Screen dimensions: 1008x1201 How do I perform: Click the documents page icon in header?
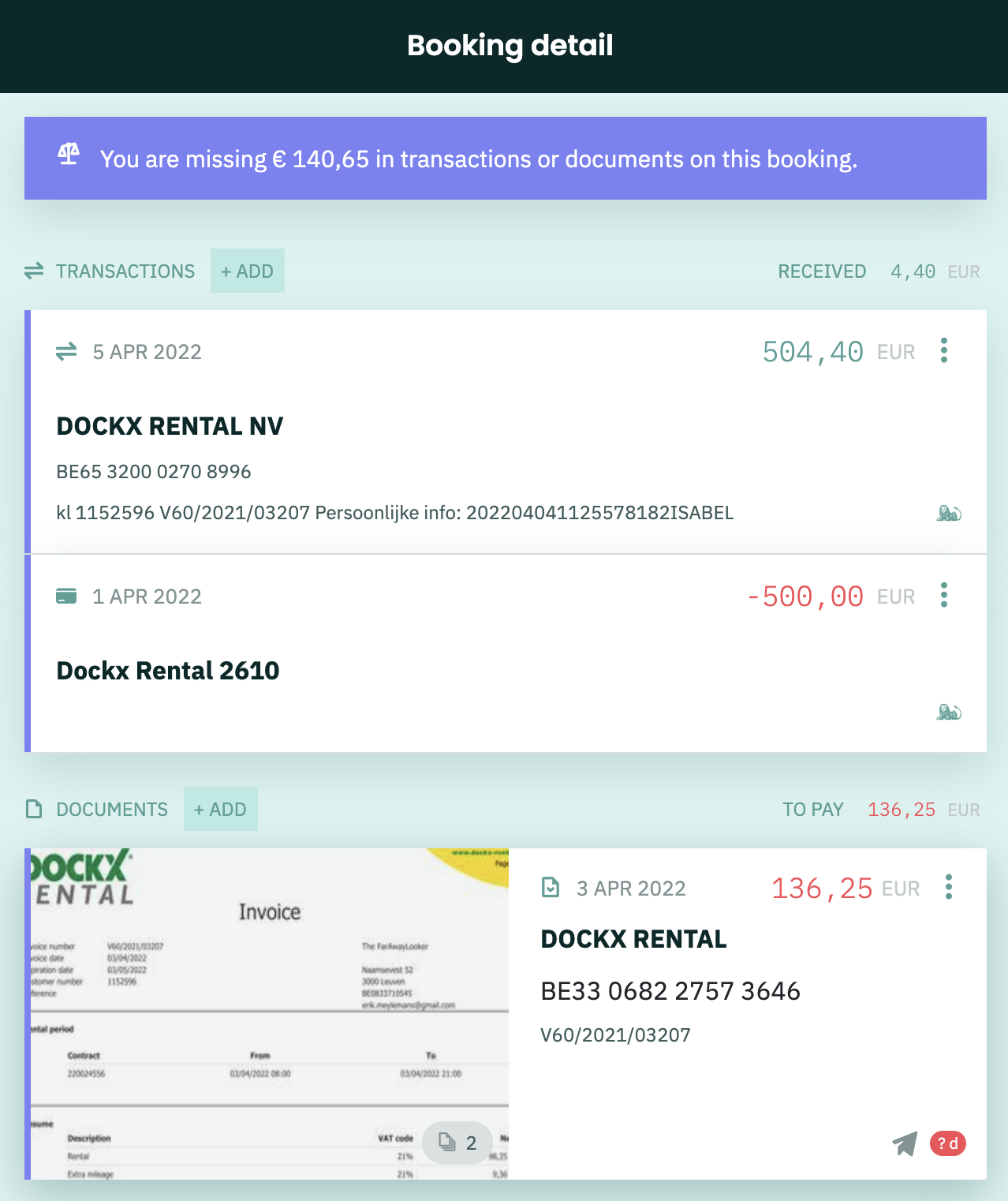click(34, 810)
